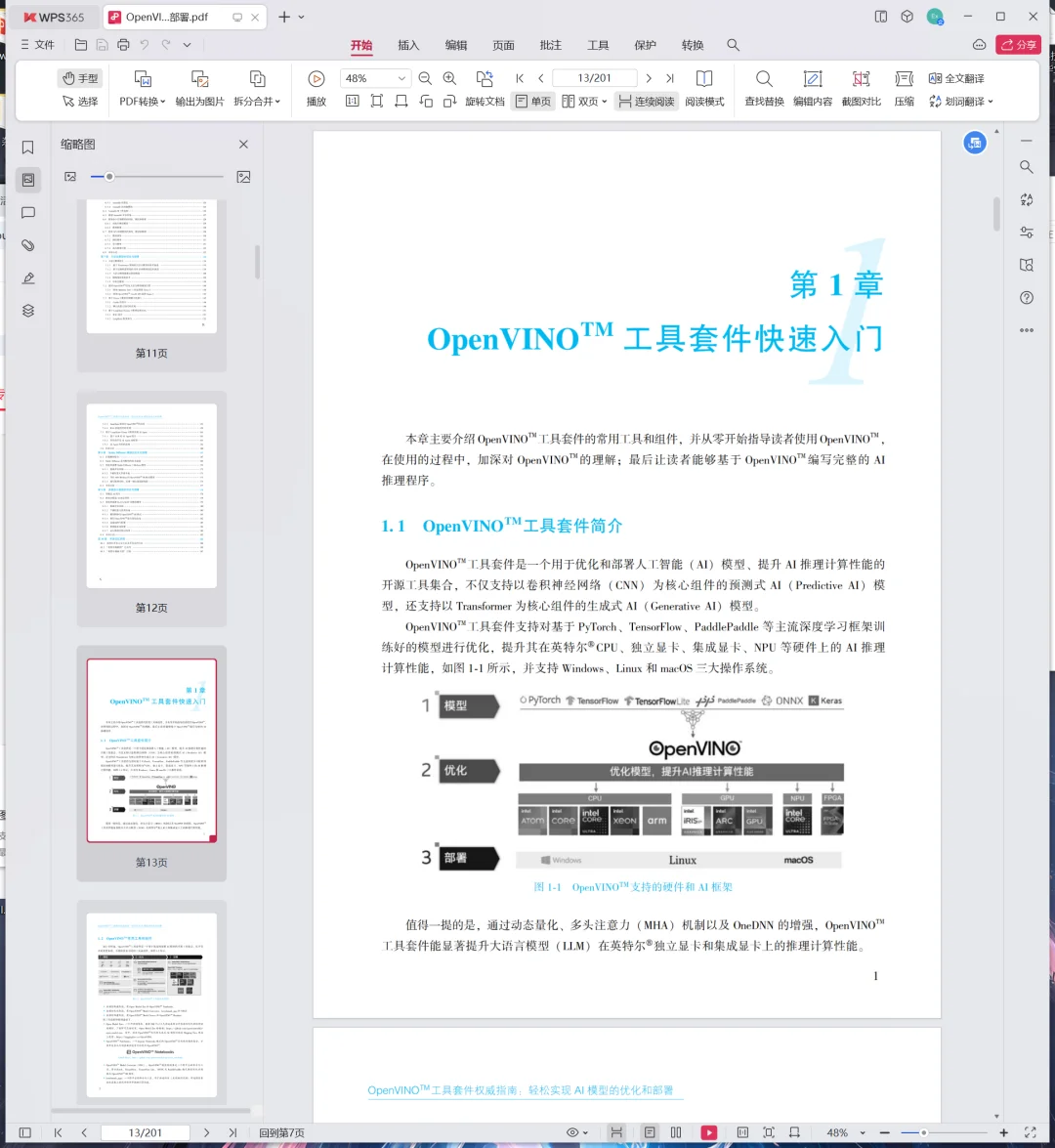The width and height of the screenshot is (1055, 1148).
Task: Go to next page in ribbon
Action: pos(649,78)
